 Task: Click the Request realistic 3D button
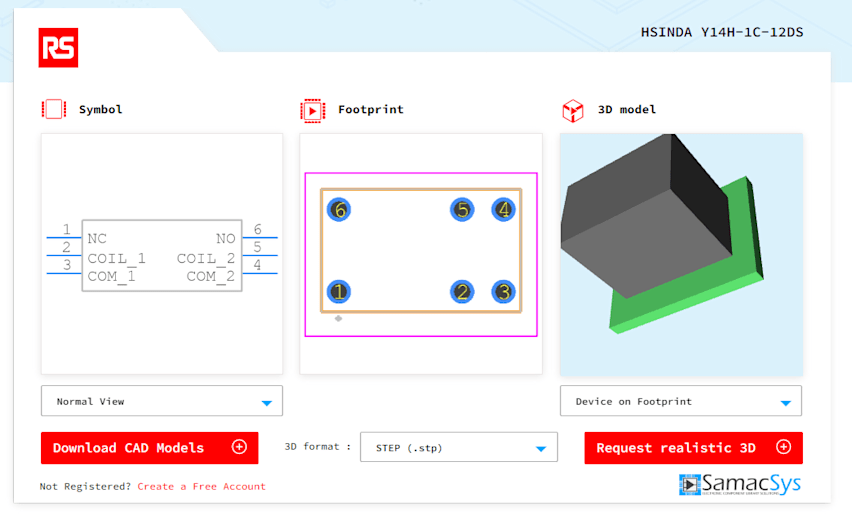click(693, 448)
